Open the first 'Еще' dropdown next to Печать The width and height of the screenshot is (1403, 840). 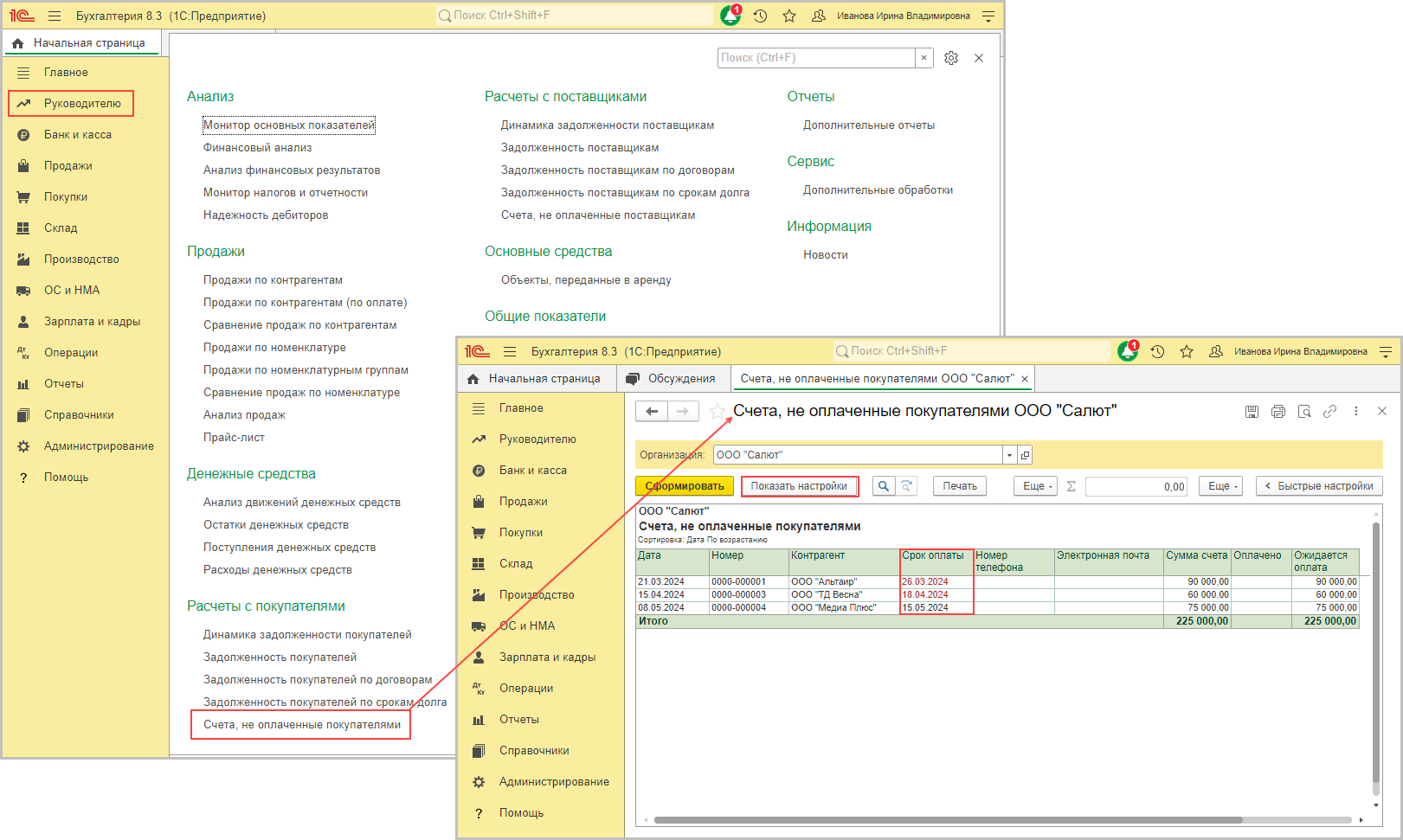pos(1036,486)
